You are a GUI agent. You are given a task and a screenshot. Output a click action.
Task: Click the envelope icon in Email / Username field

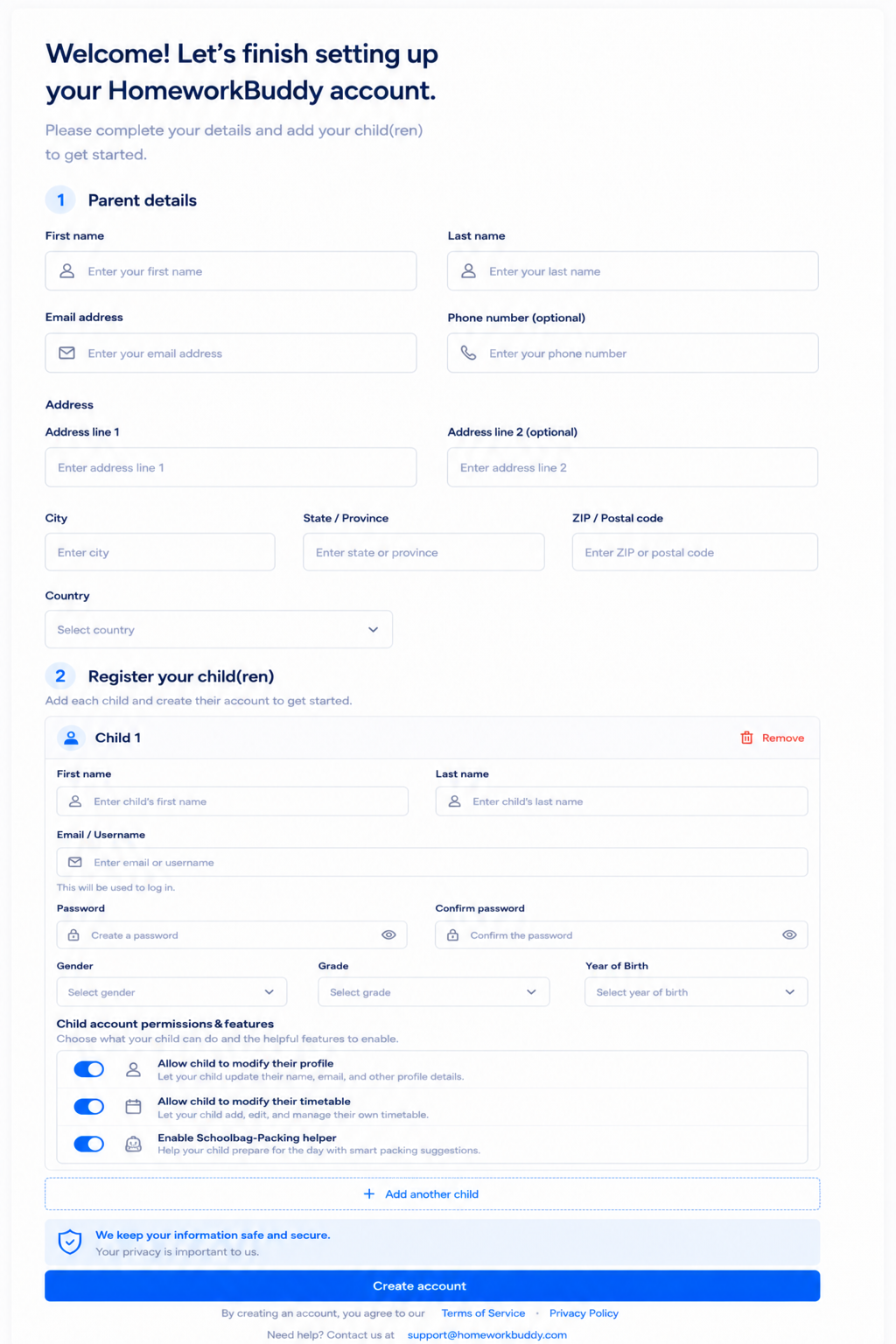(75, 863)
